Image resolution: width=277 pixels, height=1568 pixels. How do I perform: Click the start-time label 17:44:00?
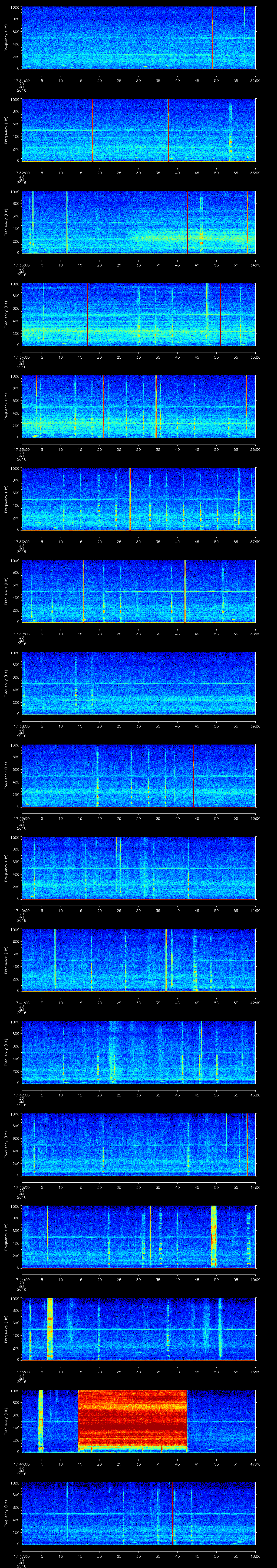(21, 1279)
